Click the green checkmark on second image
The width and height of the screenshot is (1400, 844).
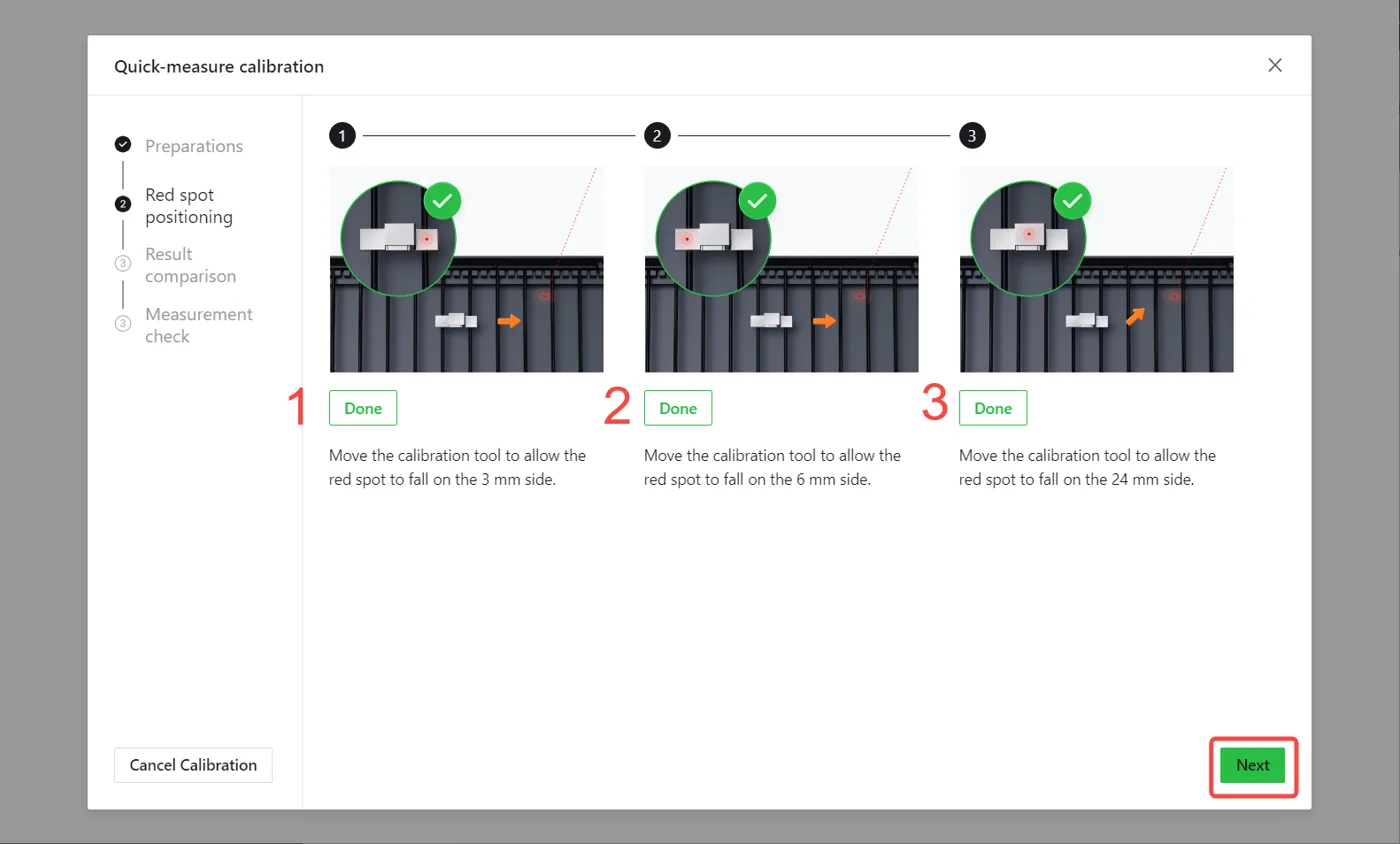pos(758,201)
